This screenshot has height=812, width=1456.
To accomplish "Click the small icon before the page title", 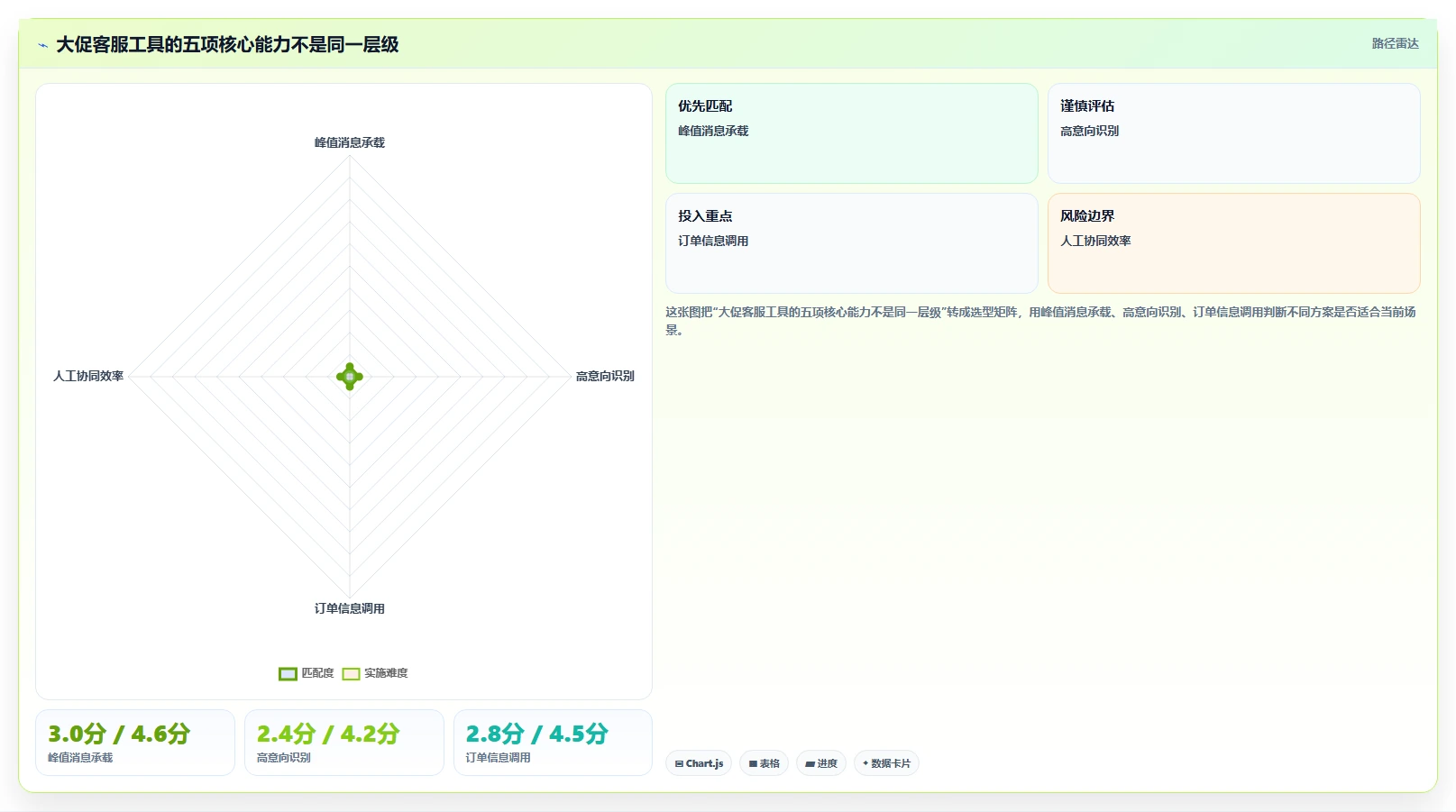I will [x=42, y=45].
